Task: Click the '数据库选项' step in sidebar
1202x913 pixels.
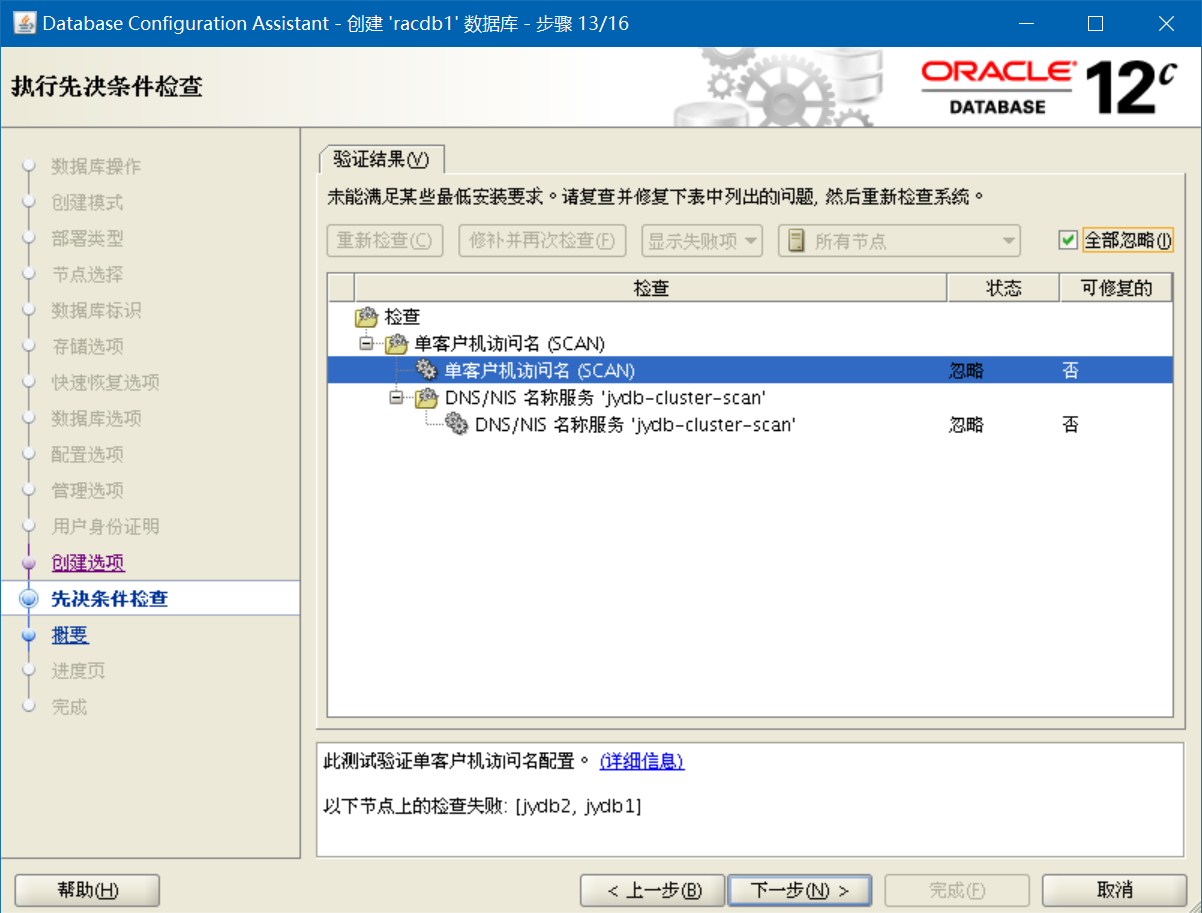Action: tap(96, 419)
